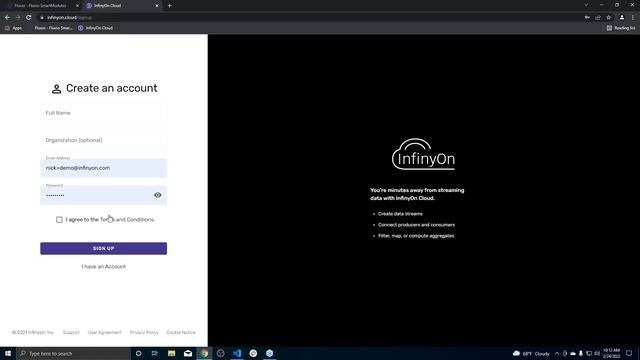Focus the Full Name field
The image size is (640, 360).
(103, 113)
